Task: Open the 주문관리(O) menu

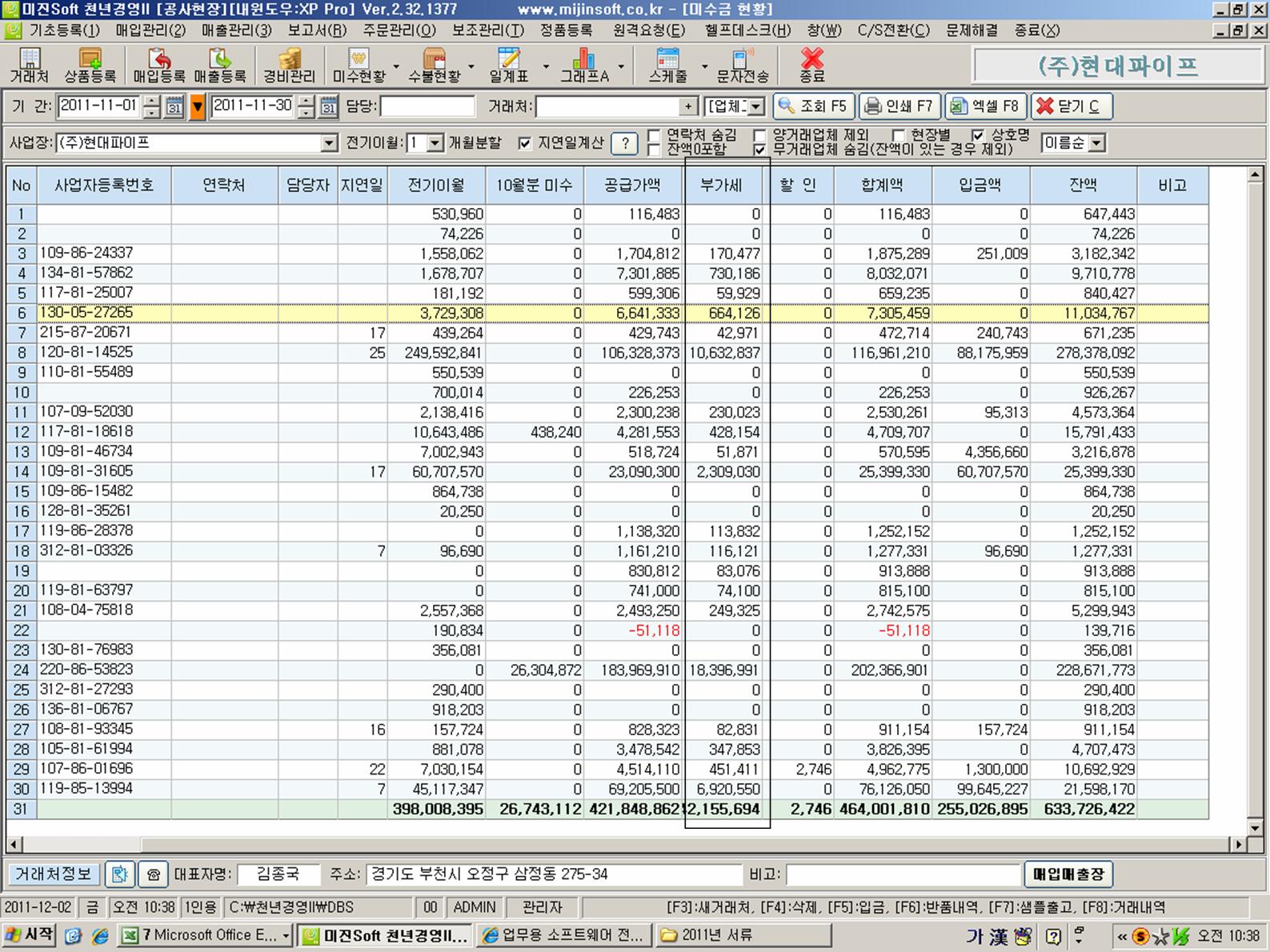Action: pos(399,30)
